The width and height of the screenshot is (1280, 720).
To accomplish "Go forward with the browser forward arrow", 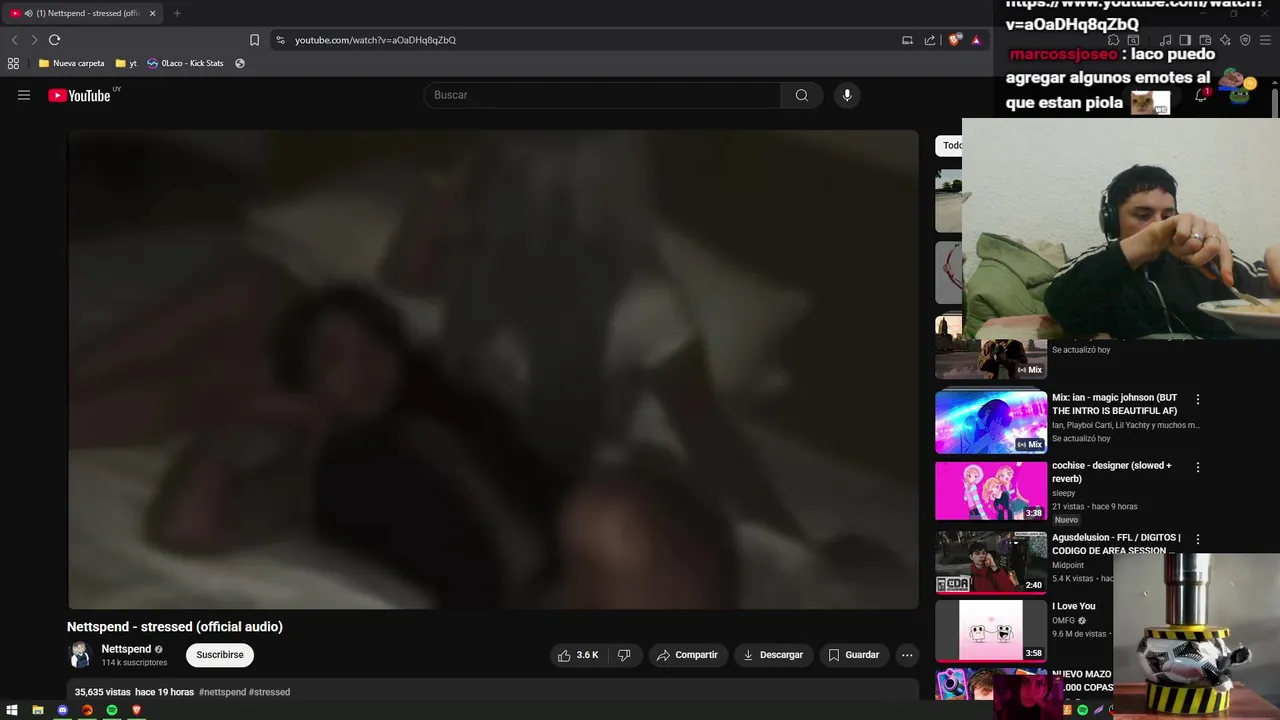I will (33, 40).
